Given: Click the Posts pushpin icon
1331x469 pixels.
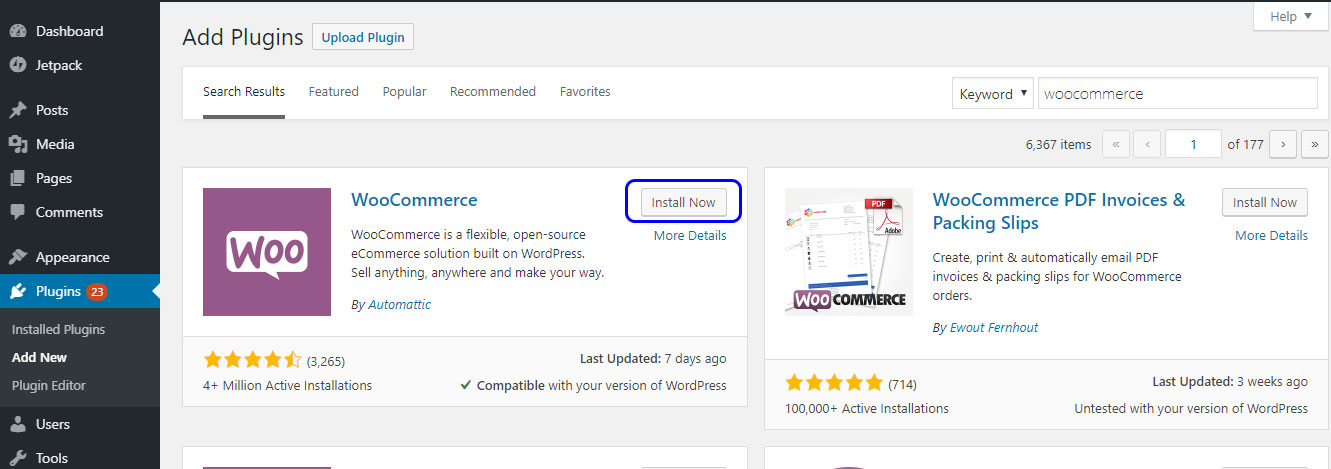Looking at the screenshot, I should tap(18, 110).
